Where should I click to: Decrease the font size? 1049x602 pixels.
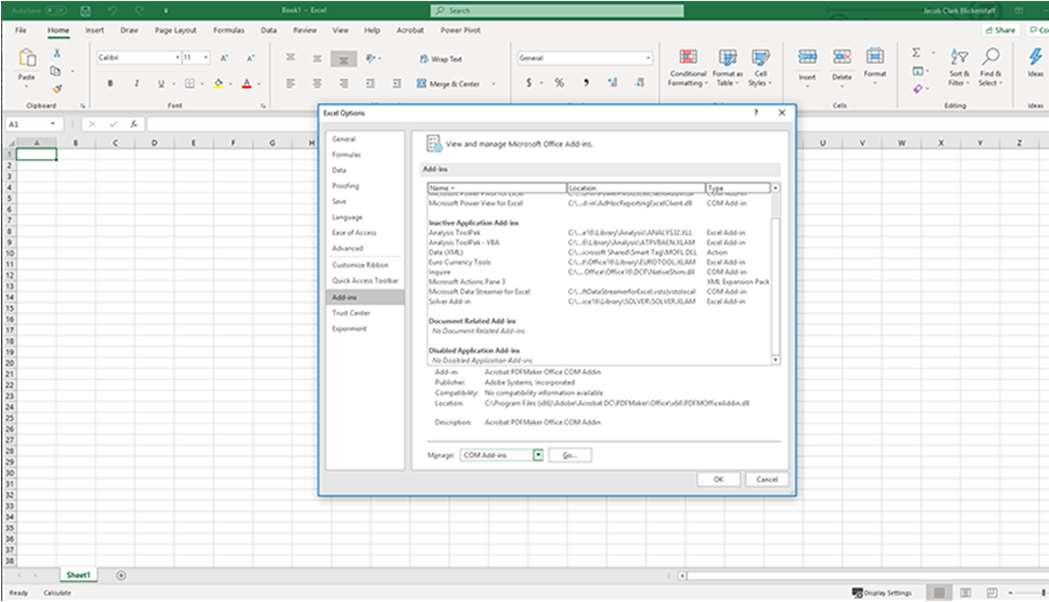251,58
